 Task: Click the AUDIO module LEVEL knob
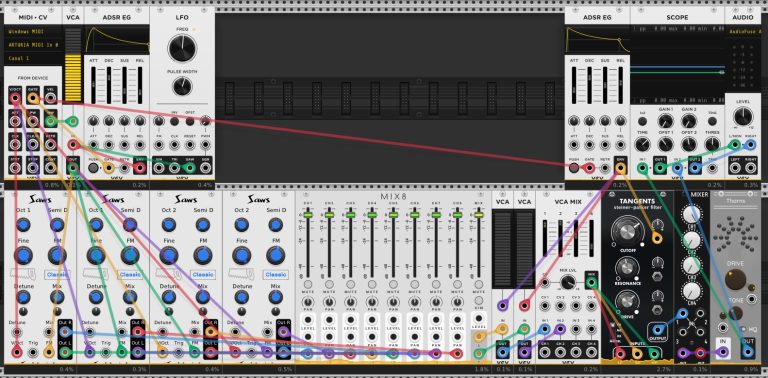tap(743, 117)
